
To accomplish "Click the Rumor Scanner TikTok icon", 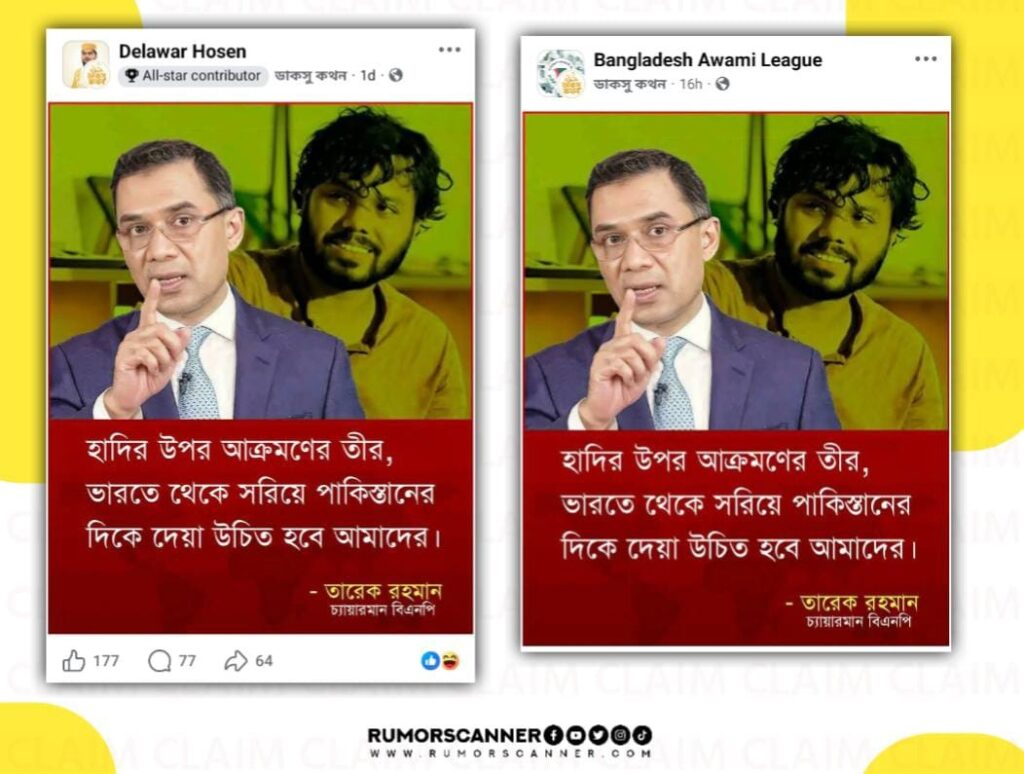I will (642, 735).
